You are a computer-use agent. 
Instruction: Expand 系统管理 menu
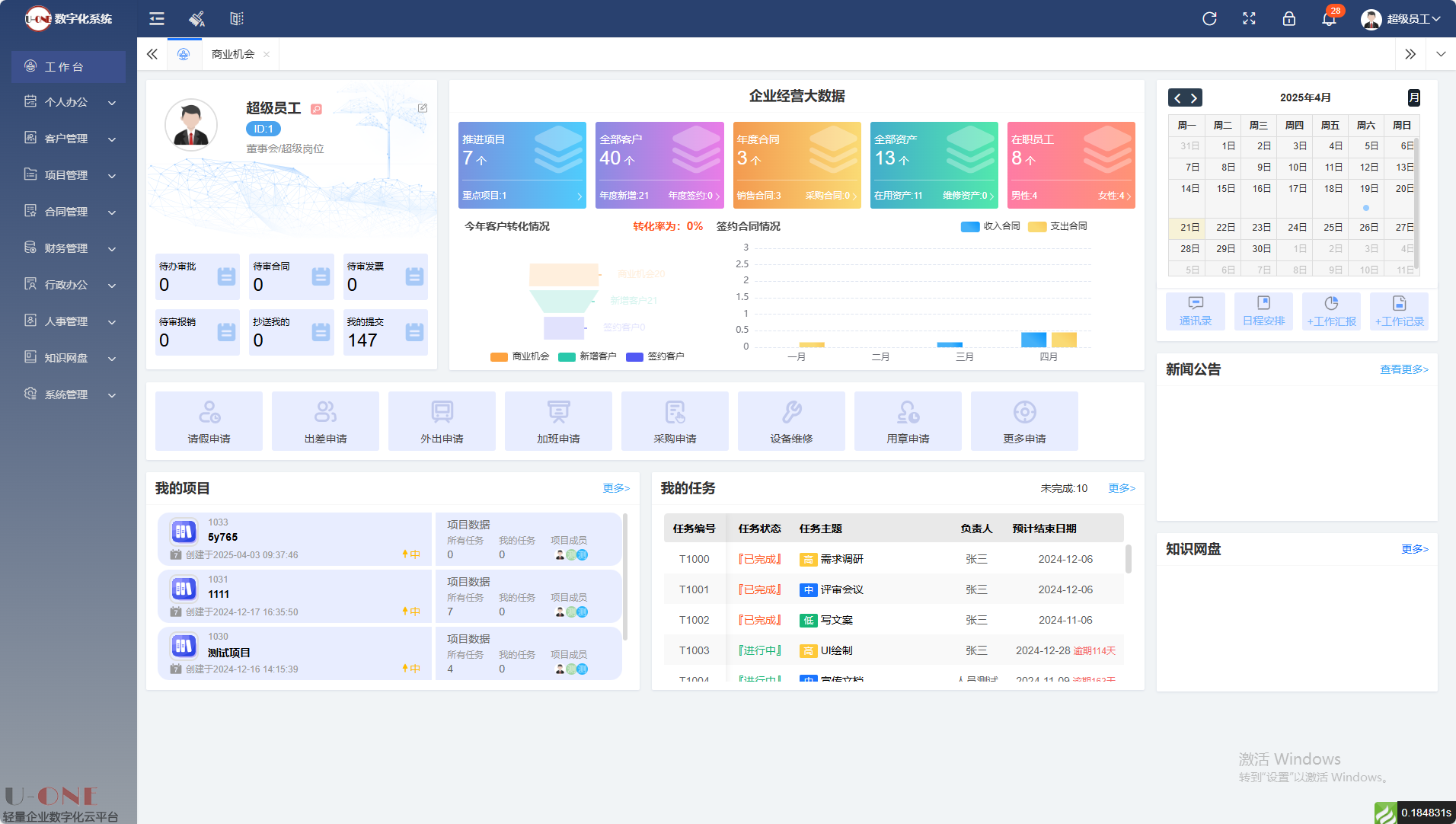tap(69, 394)
